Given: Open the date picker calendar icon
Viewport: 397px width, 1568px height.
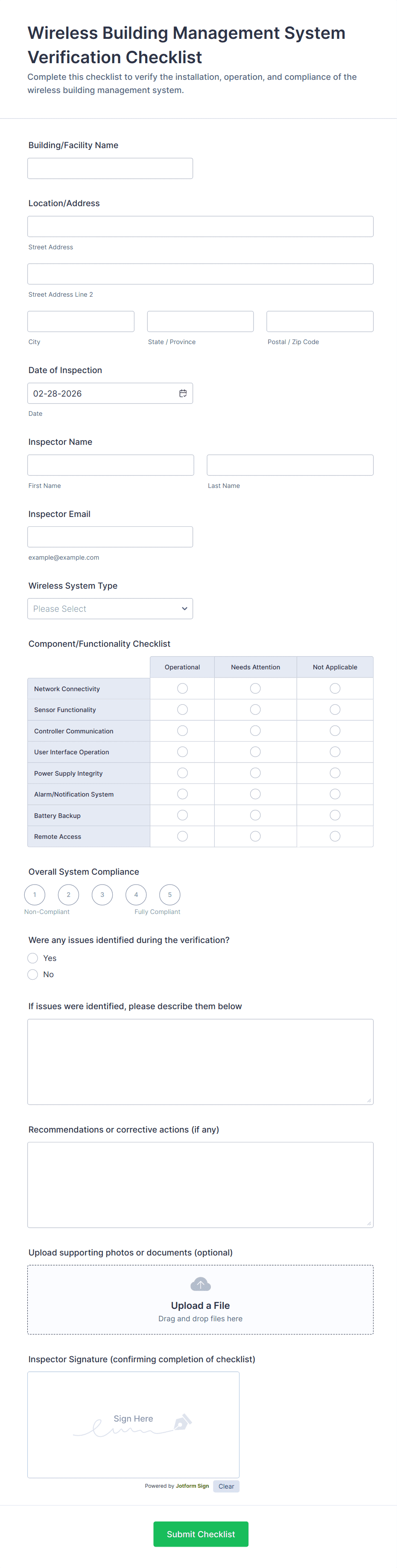Looking at the screenshot, I should point(183,393).
